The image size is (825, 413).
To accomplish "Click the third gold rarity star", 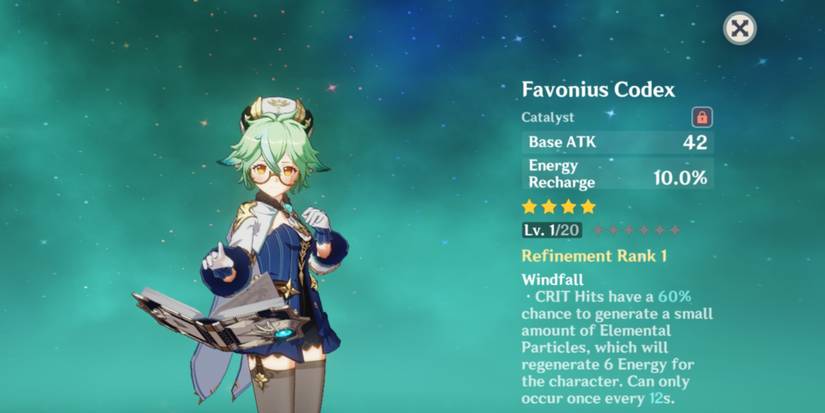I will coord(568,207).
